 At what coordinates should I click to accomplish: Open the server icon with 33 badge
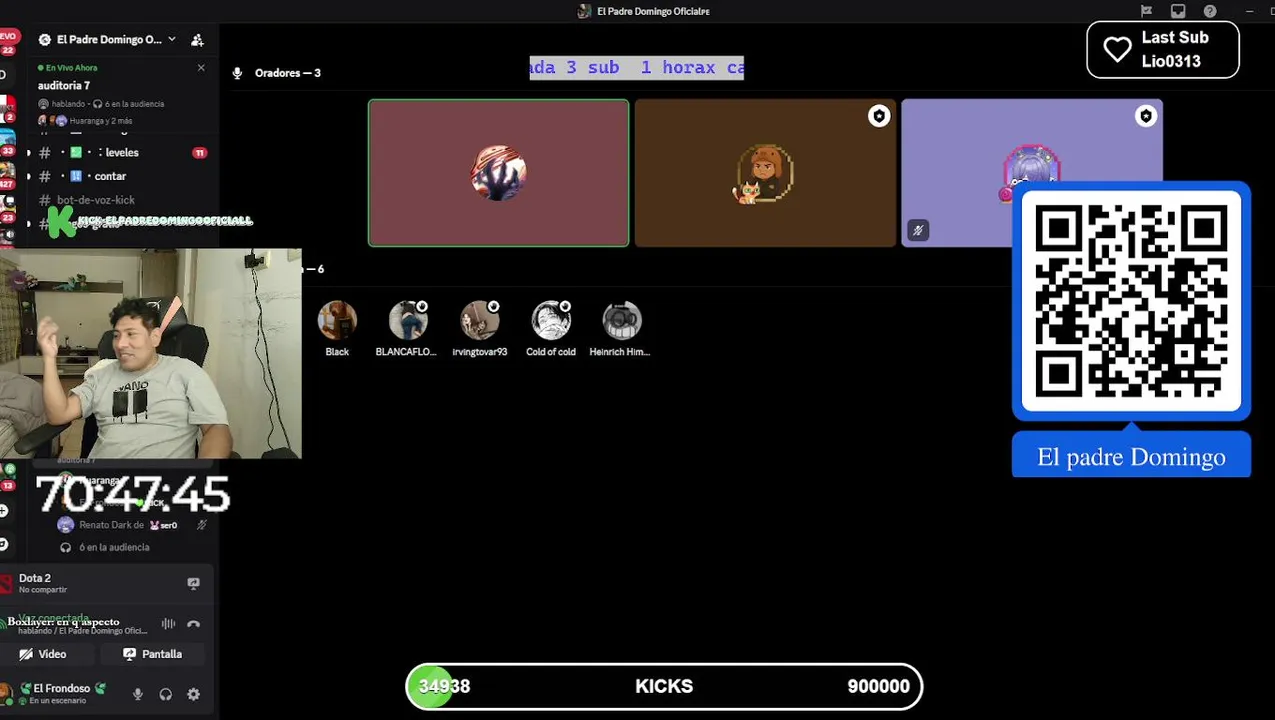(x=7, y=141)
